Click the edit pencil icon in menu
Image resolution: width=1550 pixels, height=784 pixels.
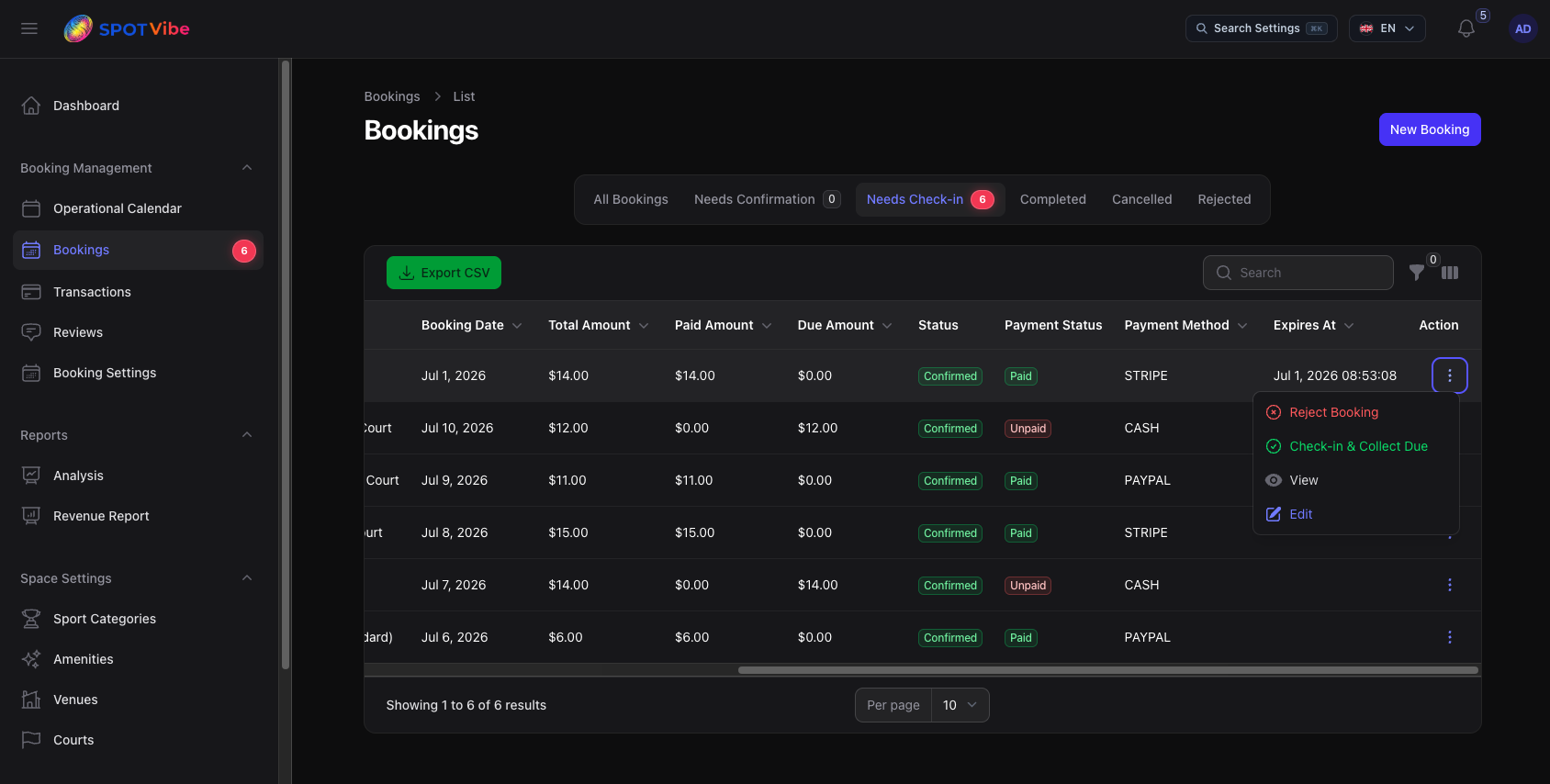(1274, 514)
